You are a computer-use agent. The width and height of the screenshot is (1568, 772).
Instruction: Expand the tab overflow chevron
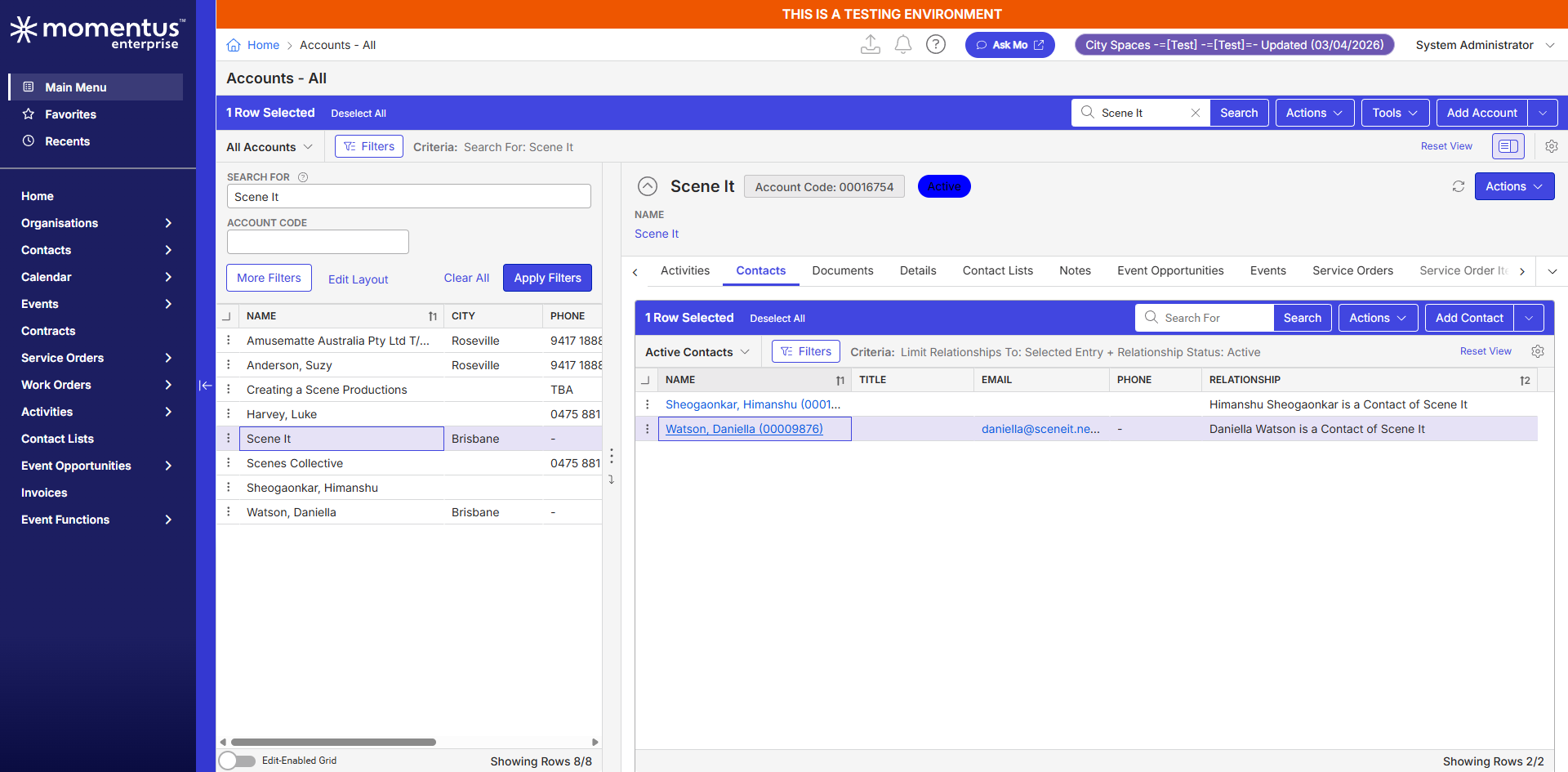click(x=1552, y=271)
